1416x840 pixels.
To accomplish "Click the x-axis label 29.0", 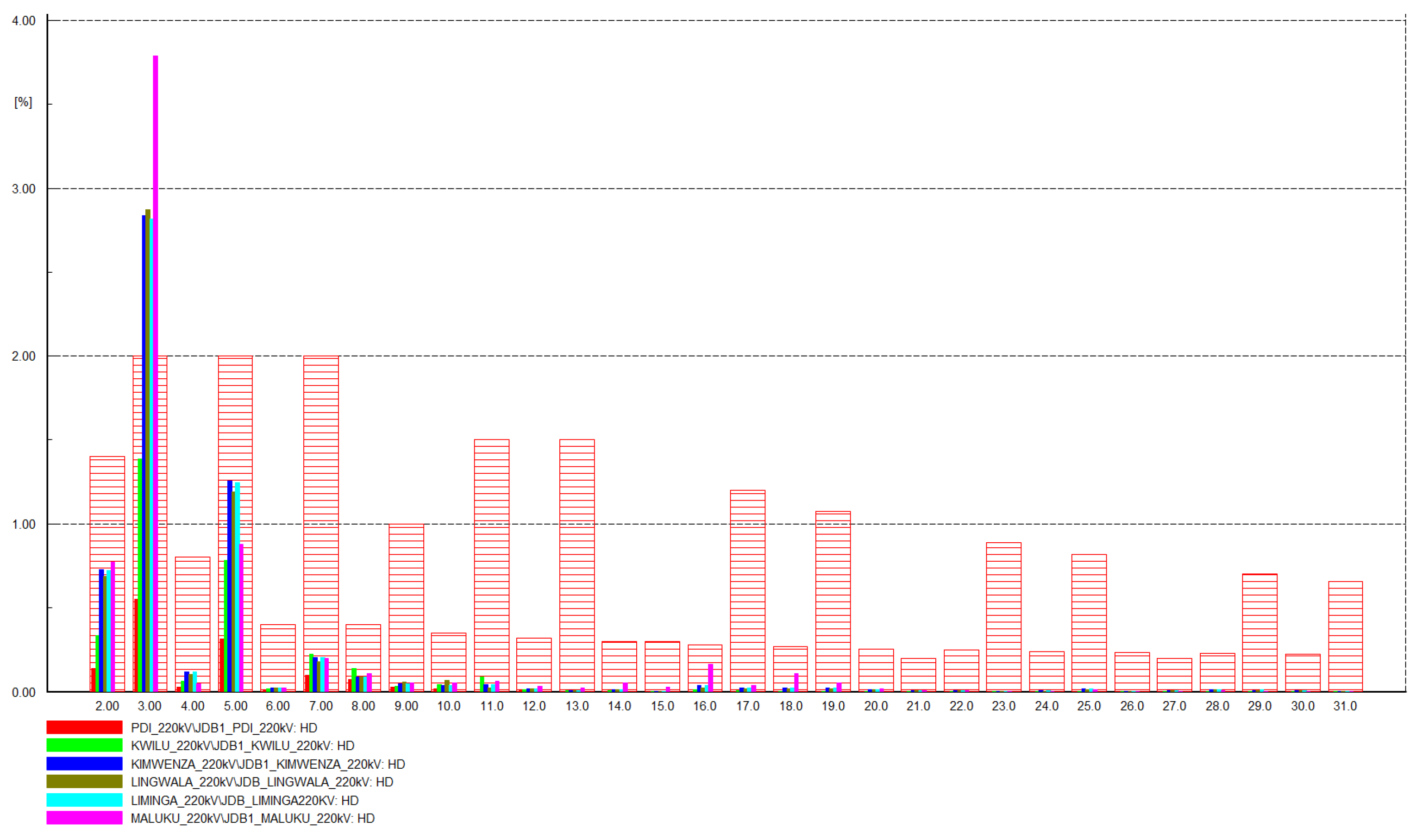I will tap(1260, 707).
